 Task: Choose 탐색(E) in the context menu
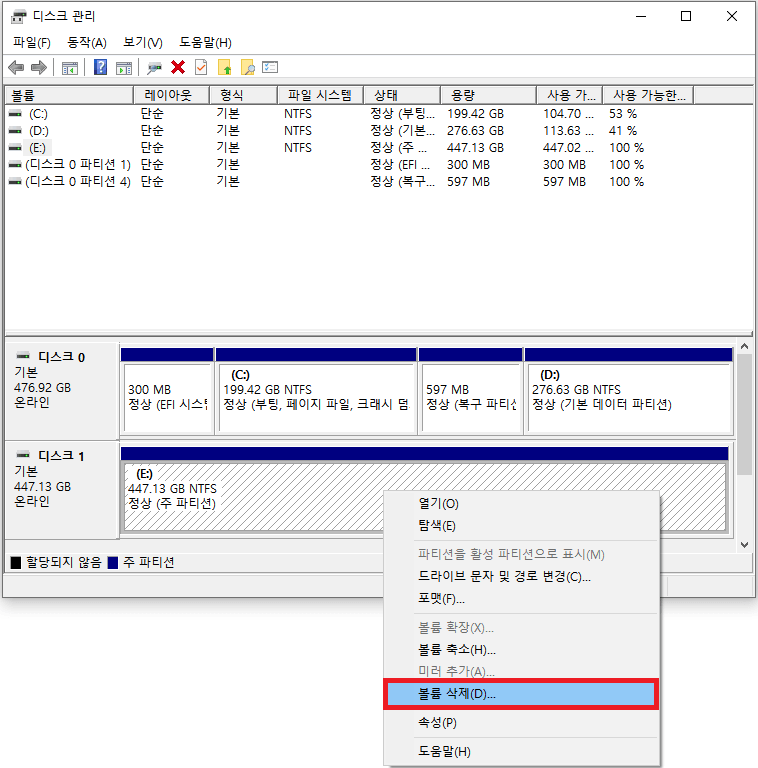(521, 526)
